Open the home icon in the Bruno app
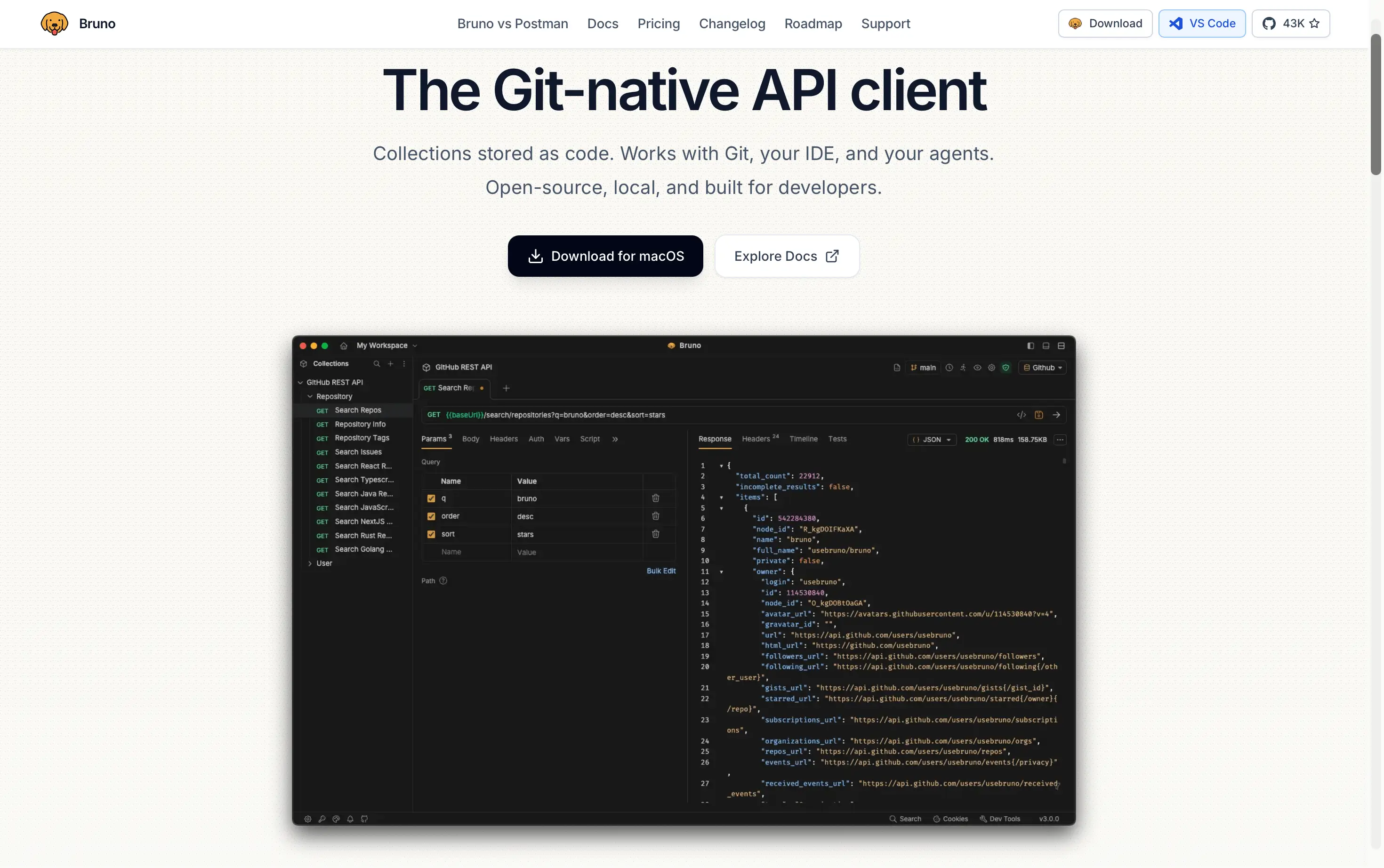The height and width of the screenshot is (868, 1384). coord(343,346)
